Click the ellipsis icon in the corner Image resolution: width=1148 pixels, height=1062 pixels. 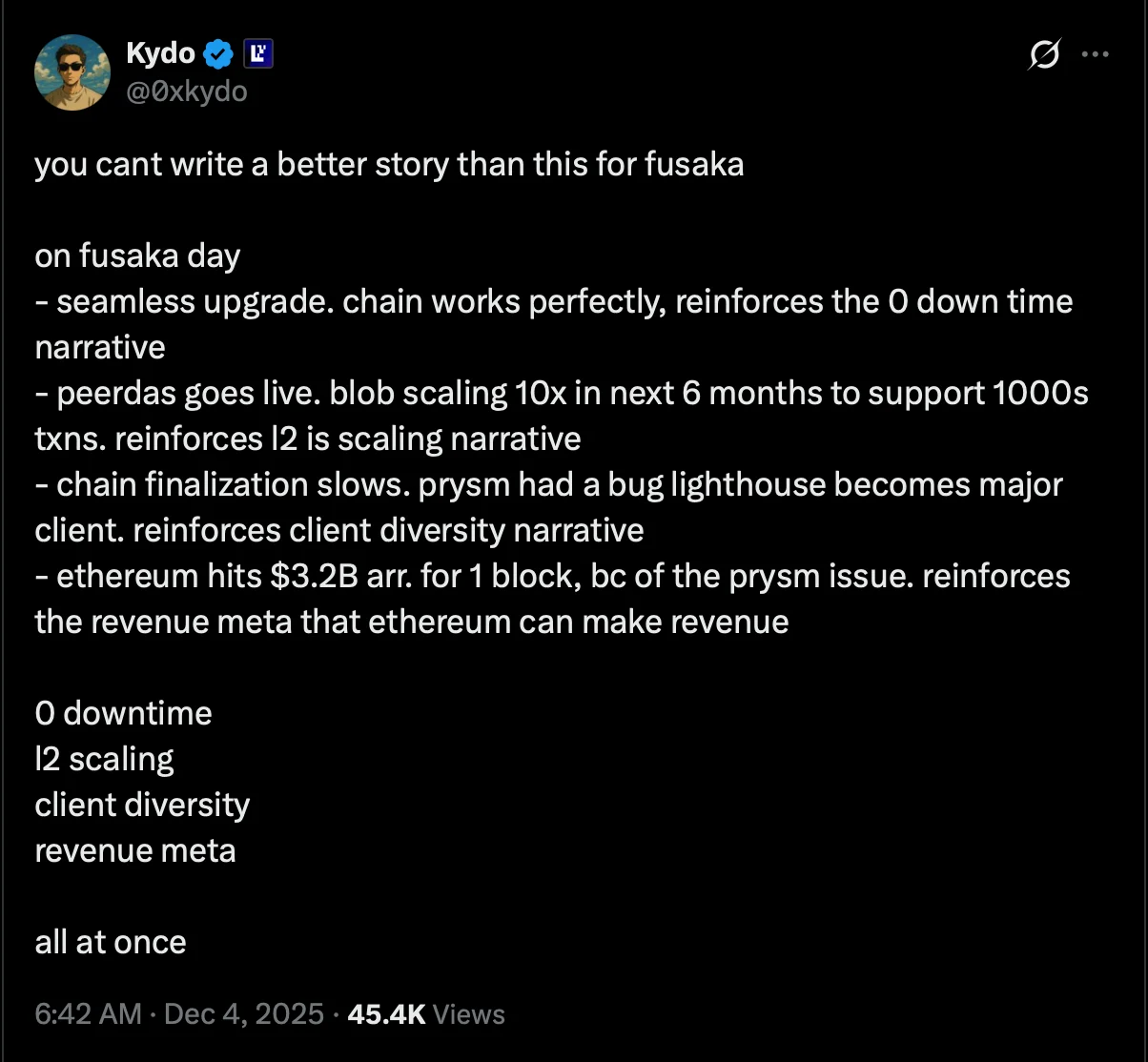coord(1094,55)
